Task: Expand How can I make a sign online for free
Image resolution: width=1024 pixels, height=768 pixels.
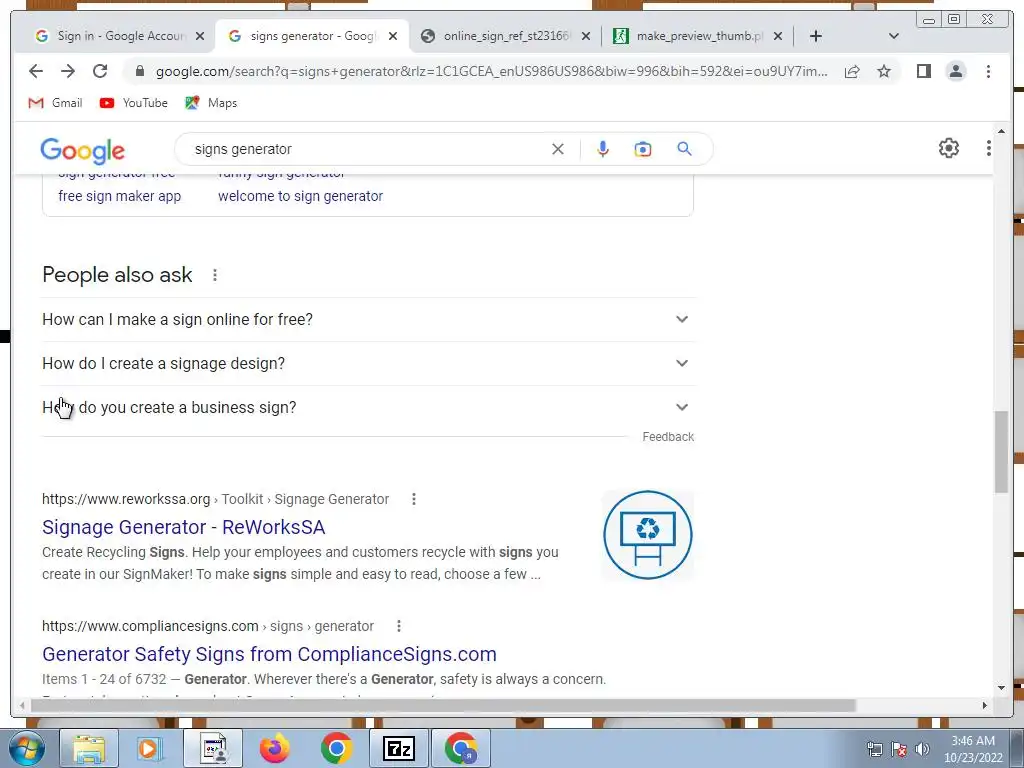Action: click(368, 319)
